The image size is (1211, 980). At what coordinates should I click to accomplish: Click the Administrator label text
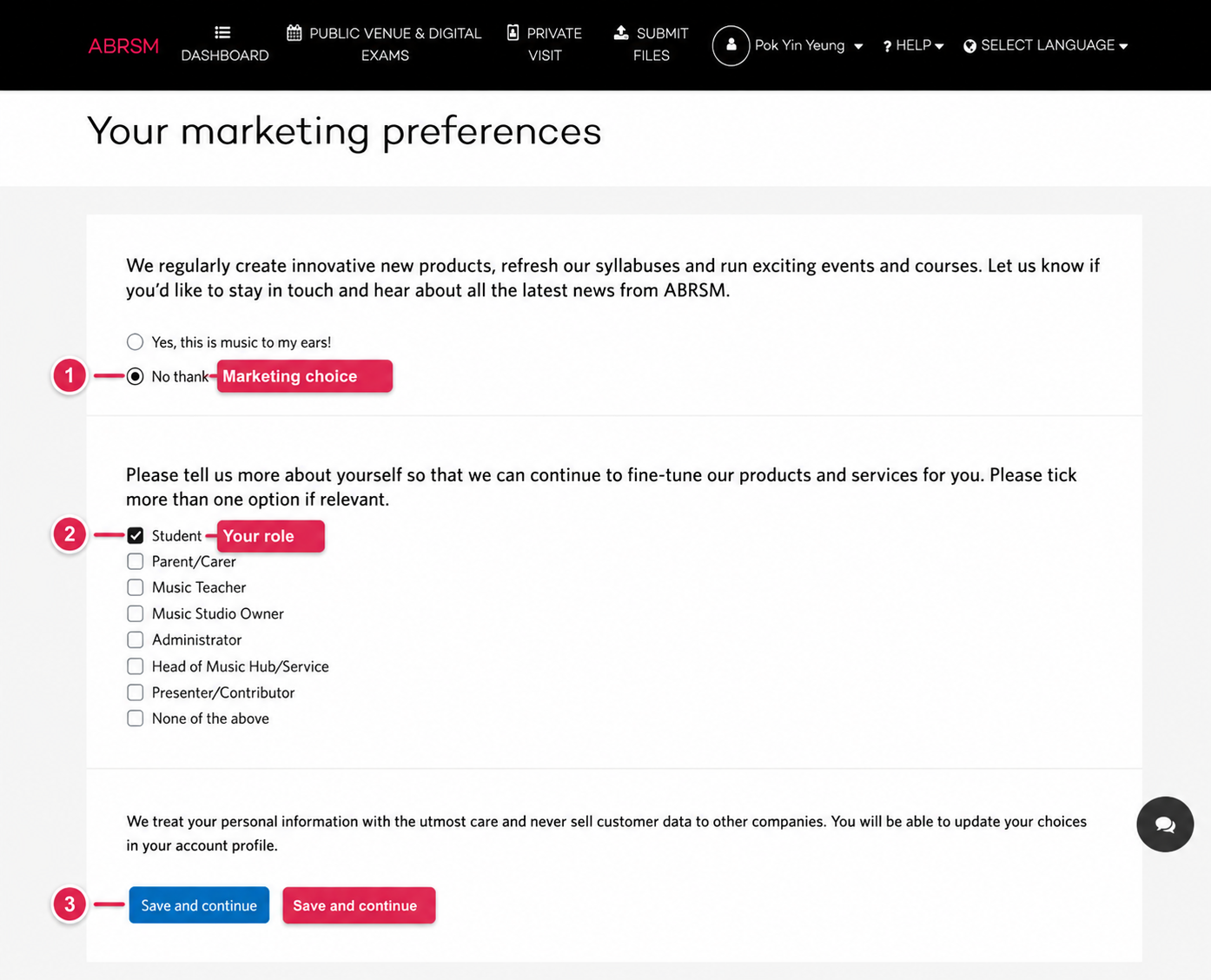coord(197,639)
